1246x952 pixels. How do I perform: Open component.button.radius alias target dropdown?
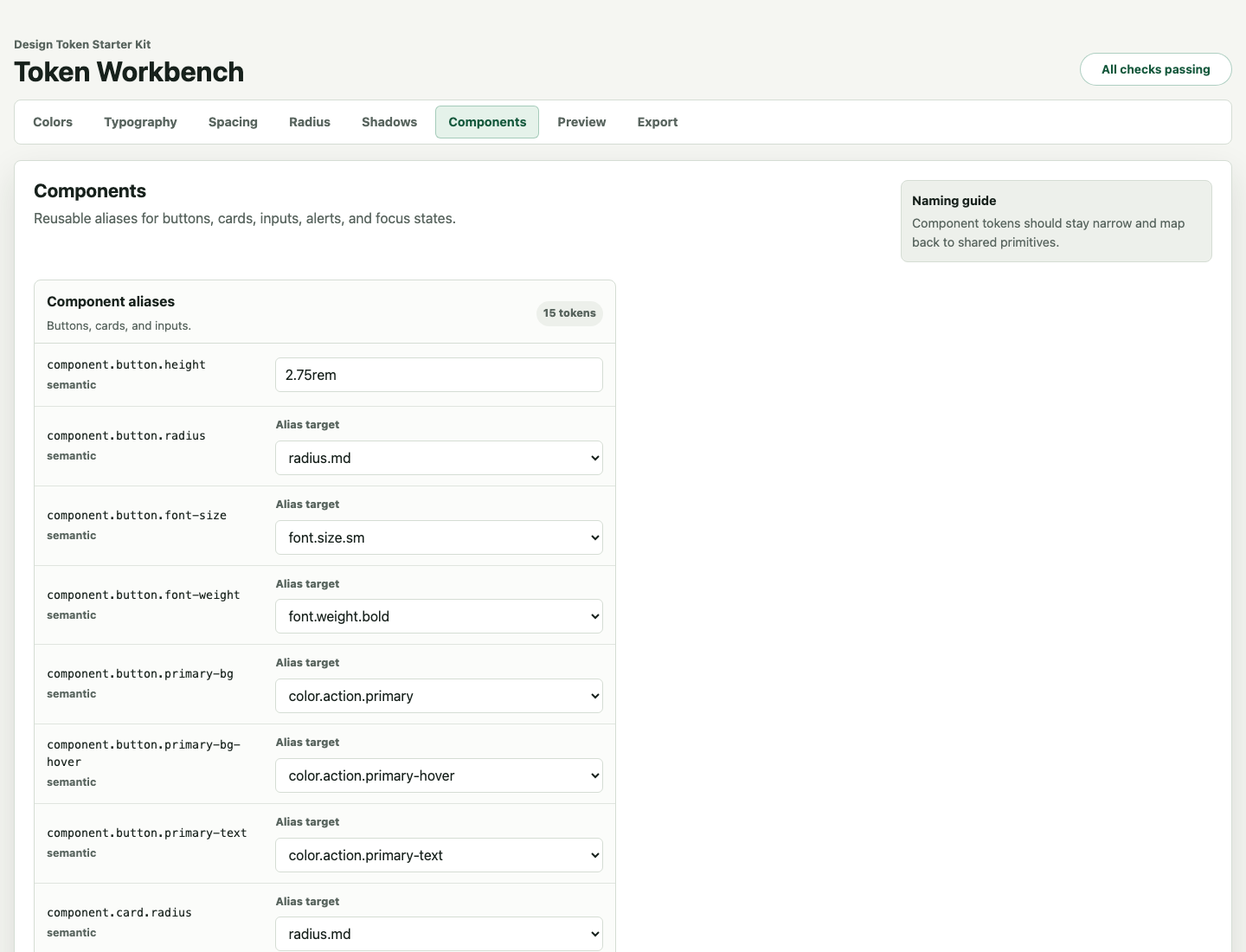click(x=439, y=458)
